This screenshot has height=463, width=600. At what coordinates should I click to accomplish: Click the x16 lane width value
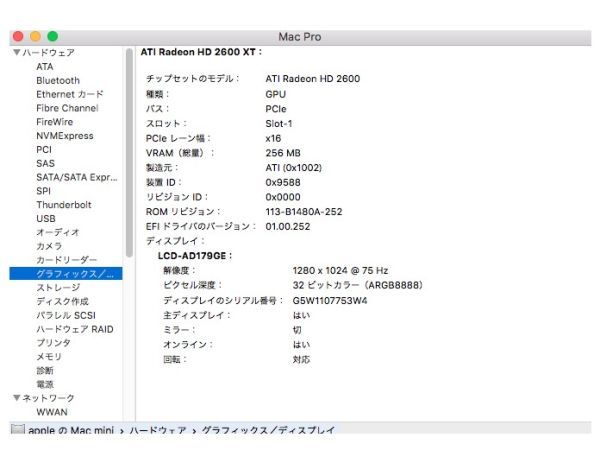click(x=273, y=139)
